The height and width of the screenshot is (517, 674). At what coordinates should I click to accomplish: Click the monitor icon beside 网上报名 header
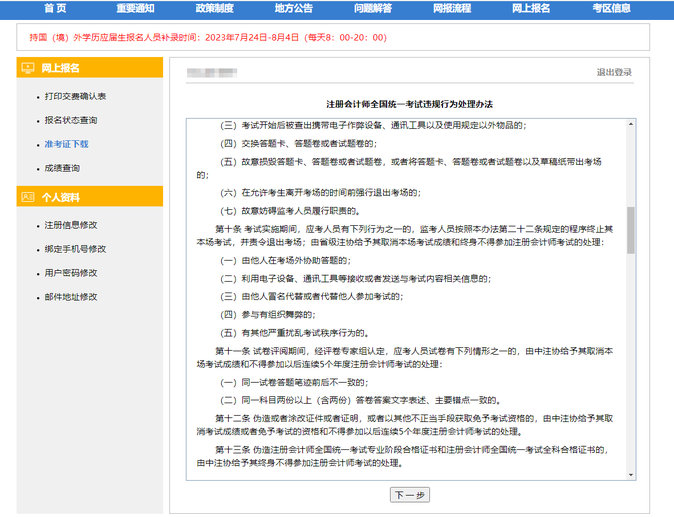(28, 68)
